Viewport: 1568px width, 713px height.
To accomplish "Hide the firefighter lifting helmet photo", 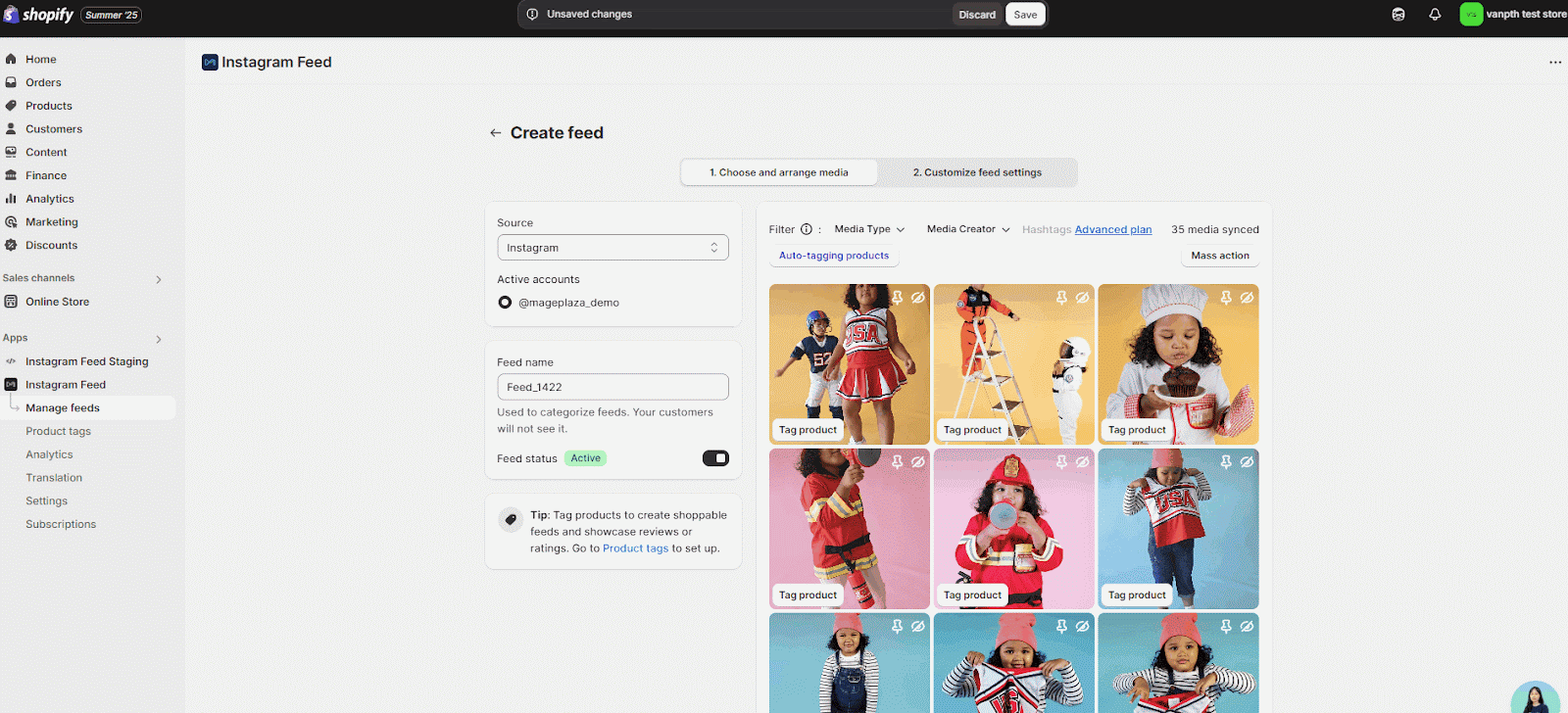I will 918,461.
